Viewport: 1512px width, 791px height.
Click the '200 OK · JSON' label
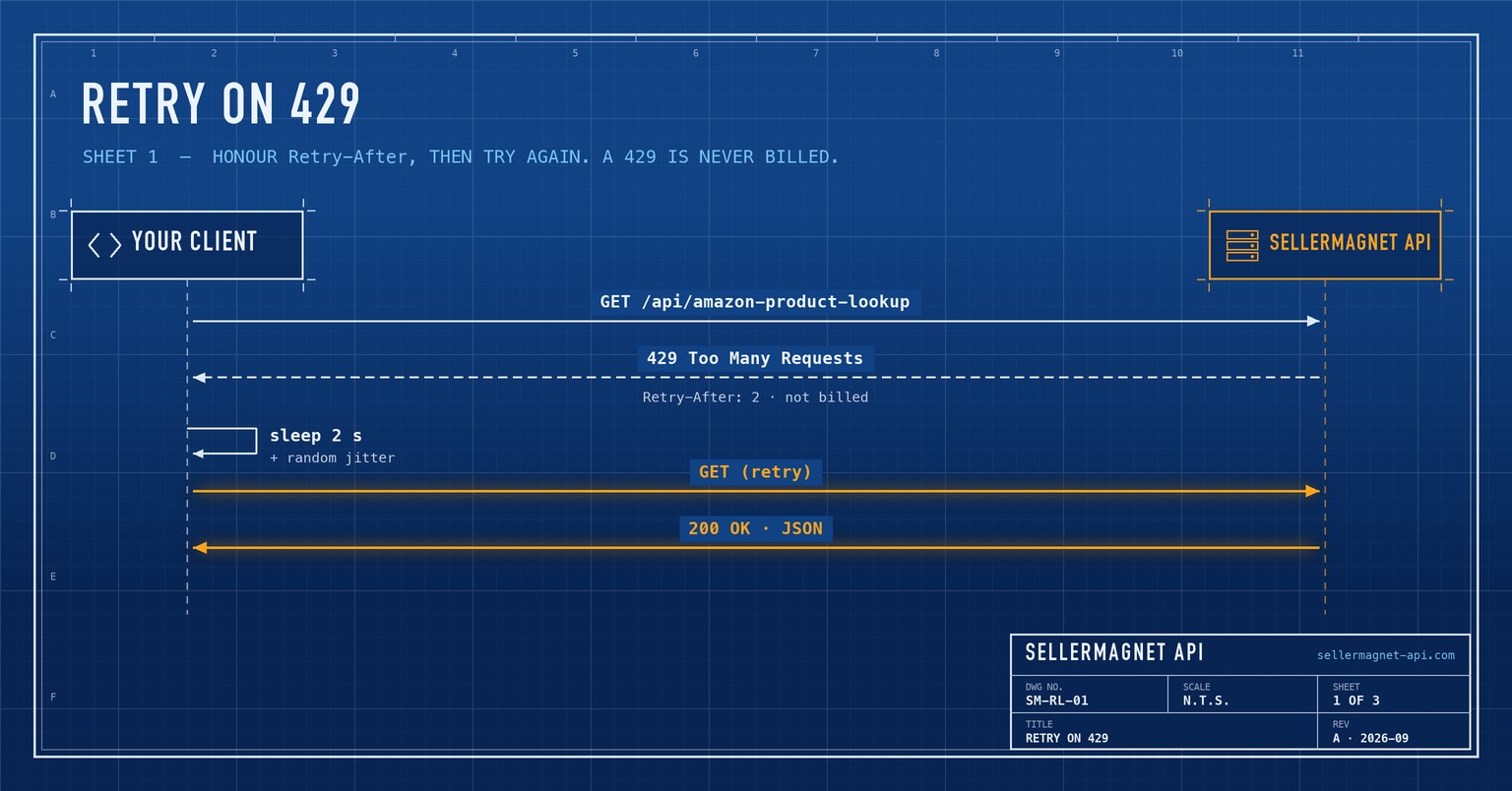pyautogui.click(x=755, y=528)
